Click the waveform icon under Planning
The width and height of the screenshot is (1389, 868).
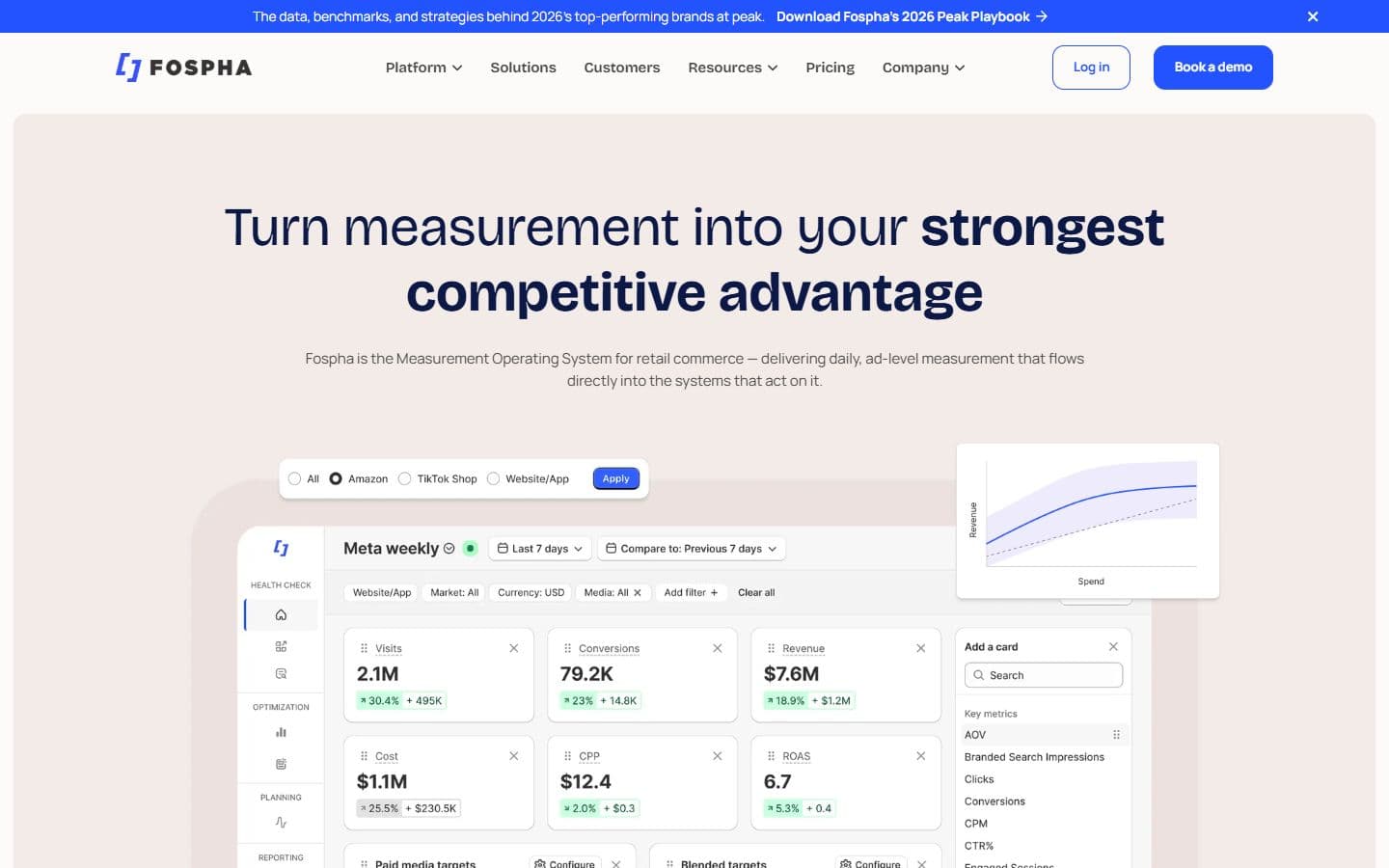281,823
